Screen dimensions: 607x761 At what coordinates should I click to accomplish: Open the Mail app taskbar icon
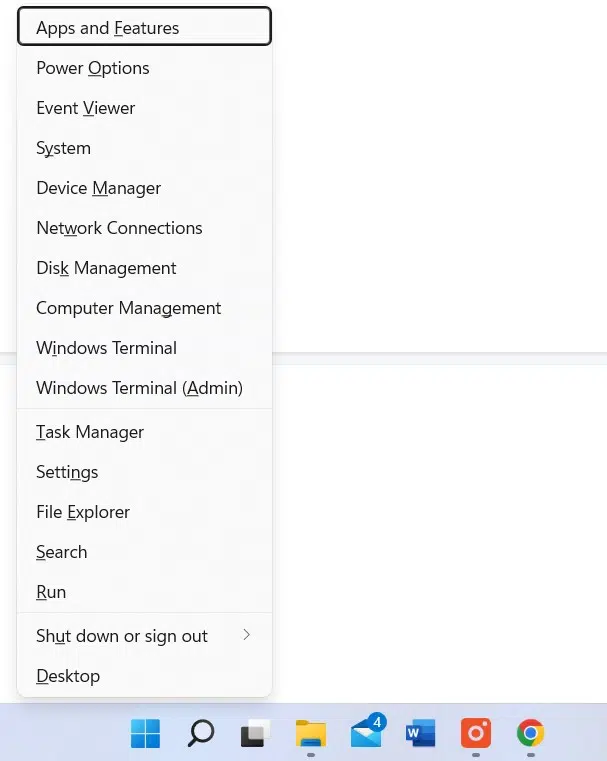click(x=367, y=734)
